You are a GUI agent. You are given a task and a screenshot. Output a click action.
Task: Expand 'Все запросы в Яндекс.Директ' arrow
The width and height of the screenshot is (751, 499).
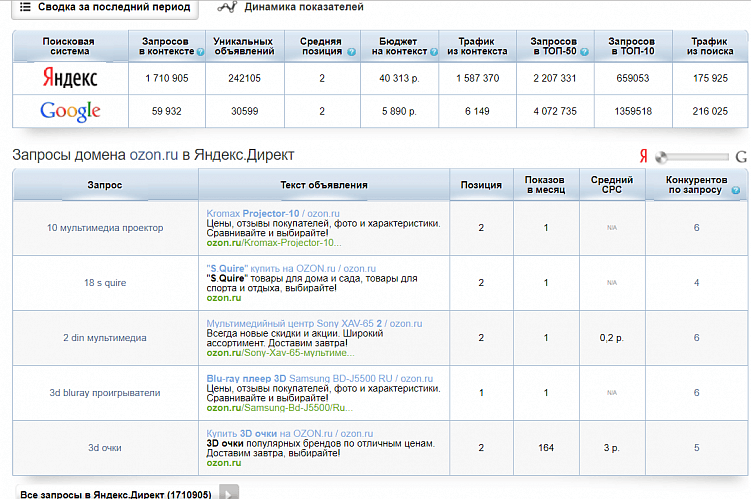click(x=229, y=493)
